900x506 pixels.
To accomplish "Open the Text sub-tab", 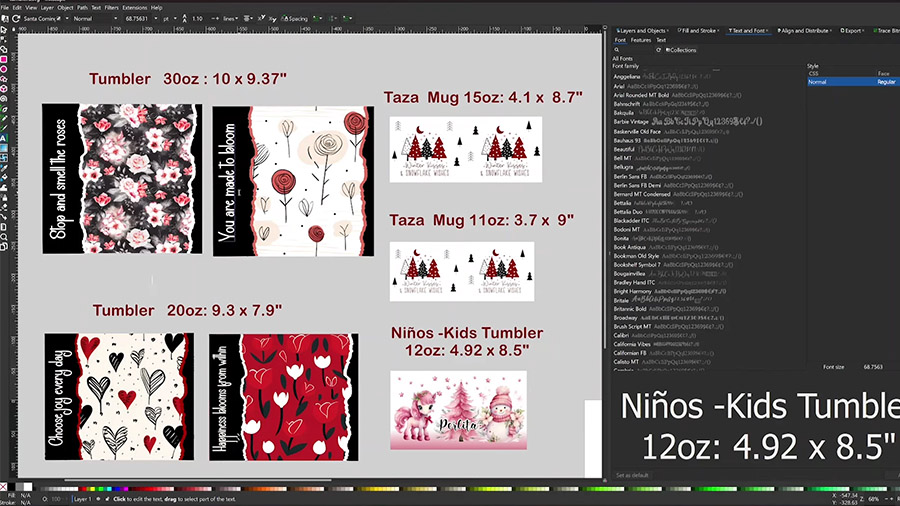I will (x=661, y=40).
